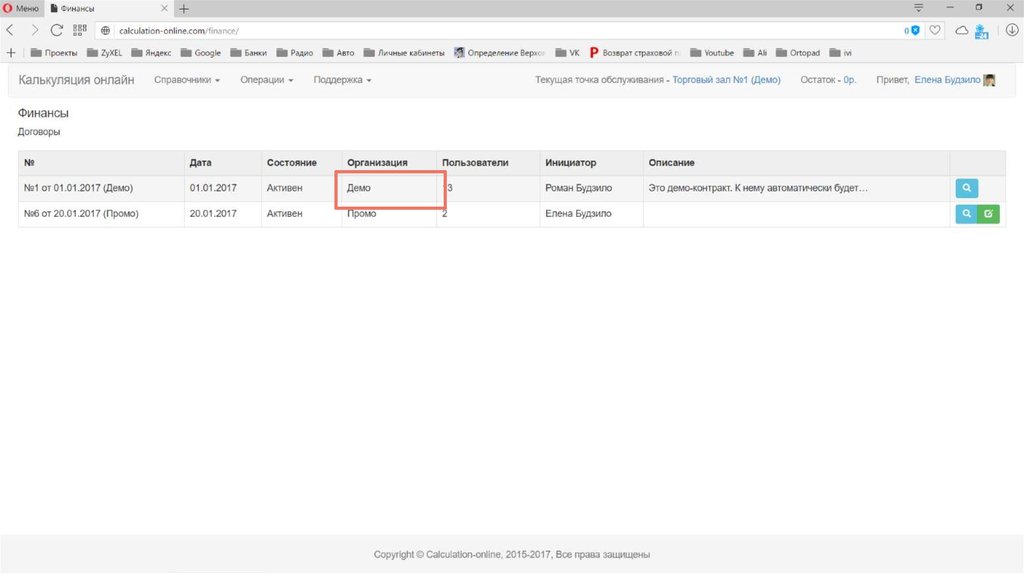This screenshot has width=1024, height=574.
Task: Open the Speed Dial grid icon
Action: click(80, 30)
